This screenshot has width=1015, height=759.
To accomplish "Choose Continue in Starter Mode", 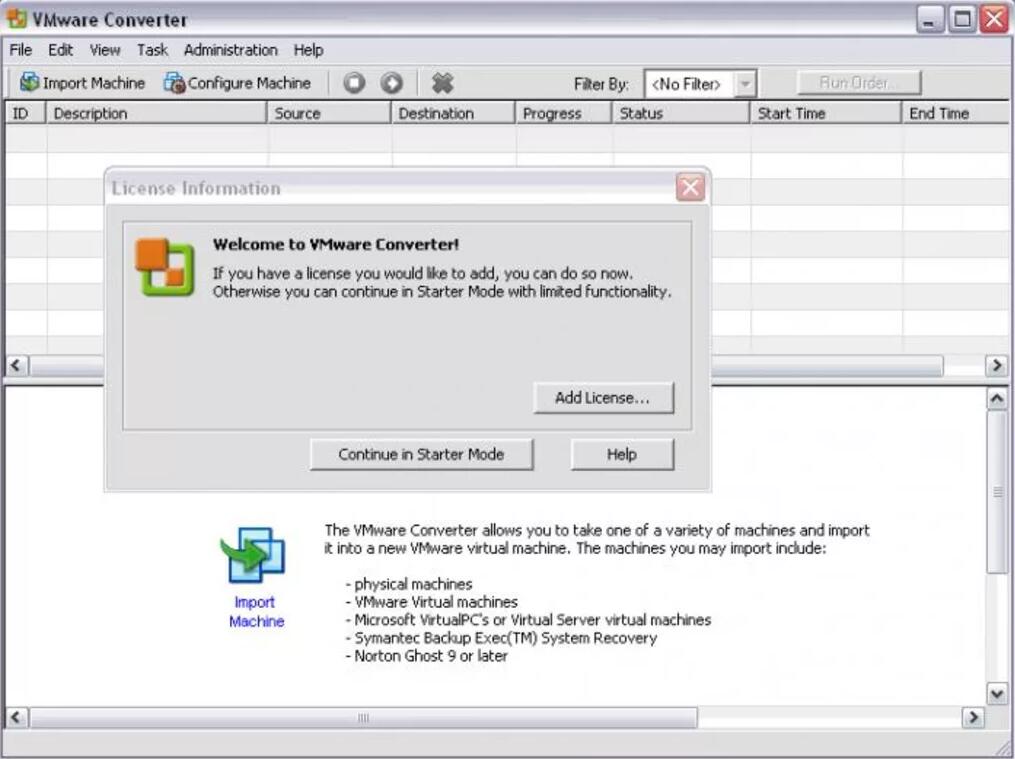I will pyautogui.click(x=421, y=454).
